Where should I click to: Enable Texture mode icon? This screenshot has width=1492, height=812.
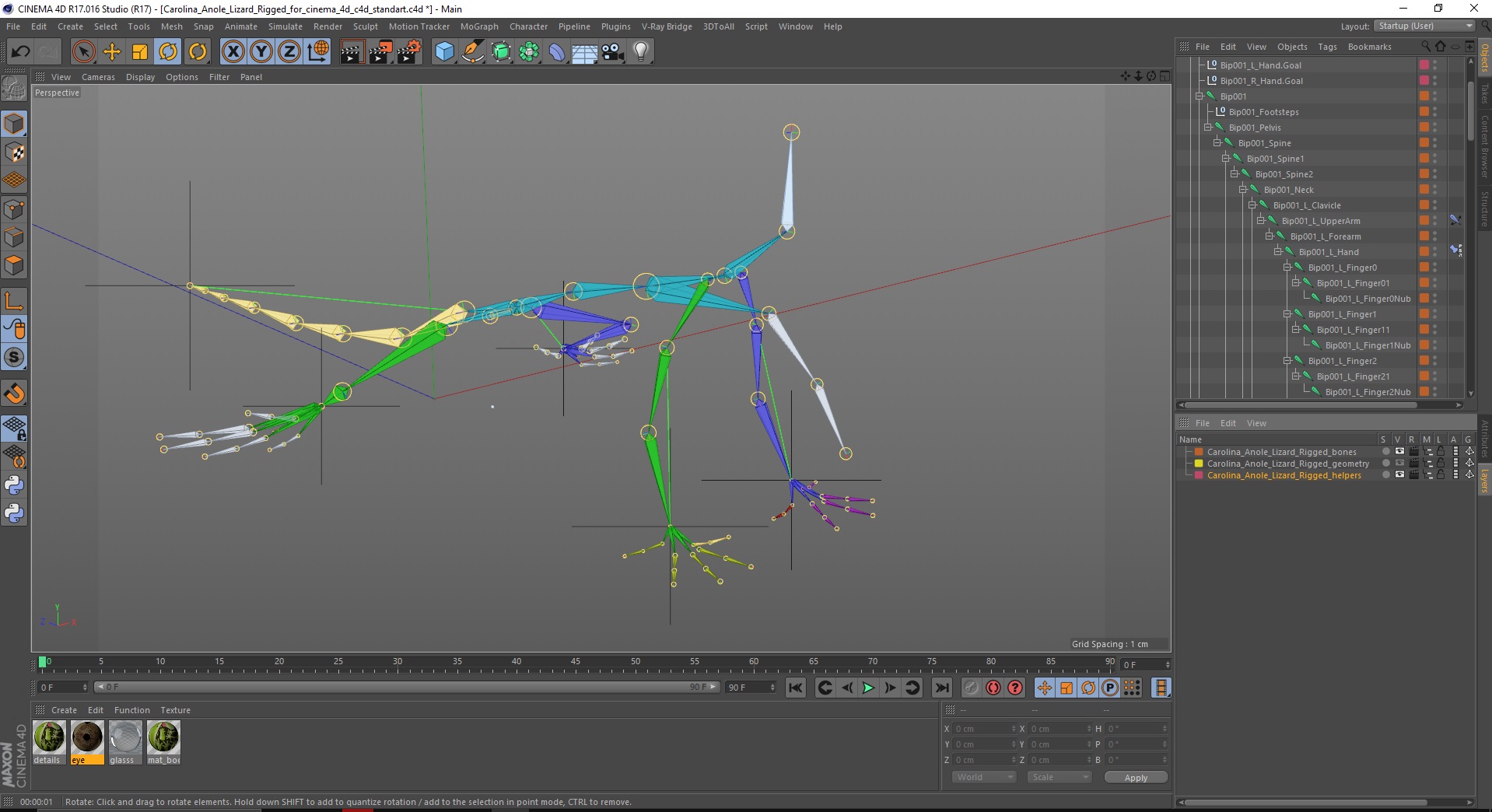point(14,152)
